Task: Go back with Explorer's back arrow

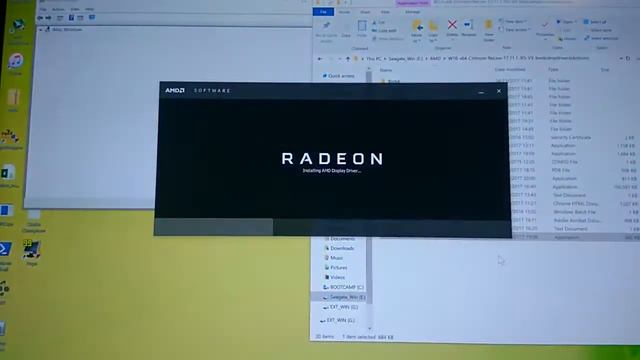Action: point(320,59)
